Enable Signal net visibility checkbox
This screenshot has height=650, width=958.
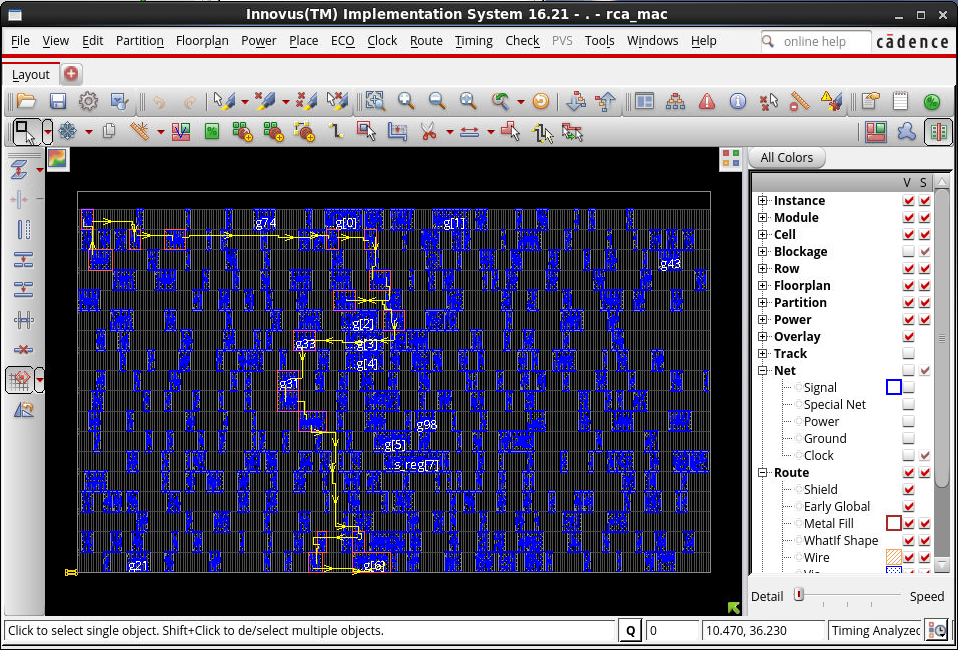(909, 387)
